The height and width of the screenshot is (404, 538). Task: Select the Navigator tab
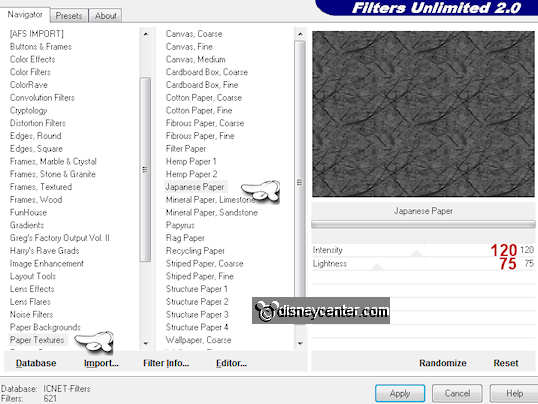tap(25, 14)
